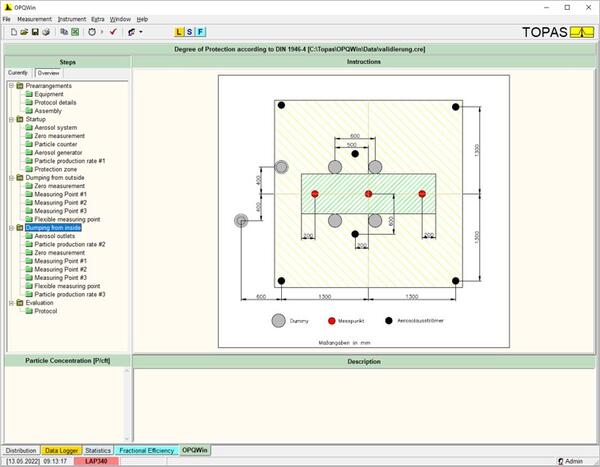Select Particle production rate #3 step

(x=70, y=294)
